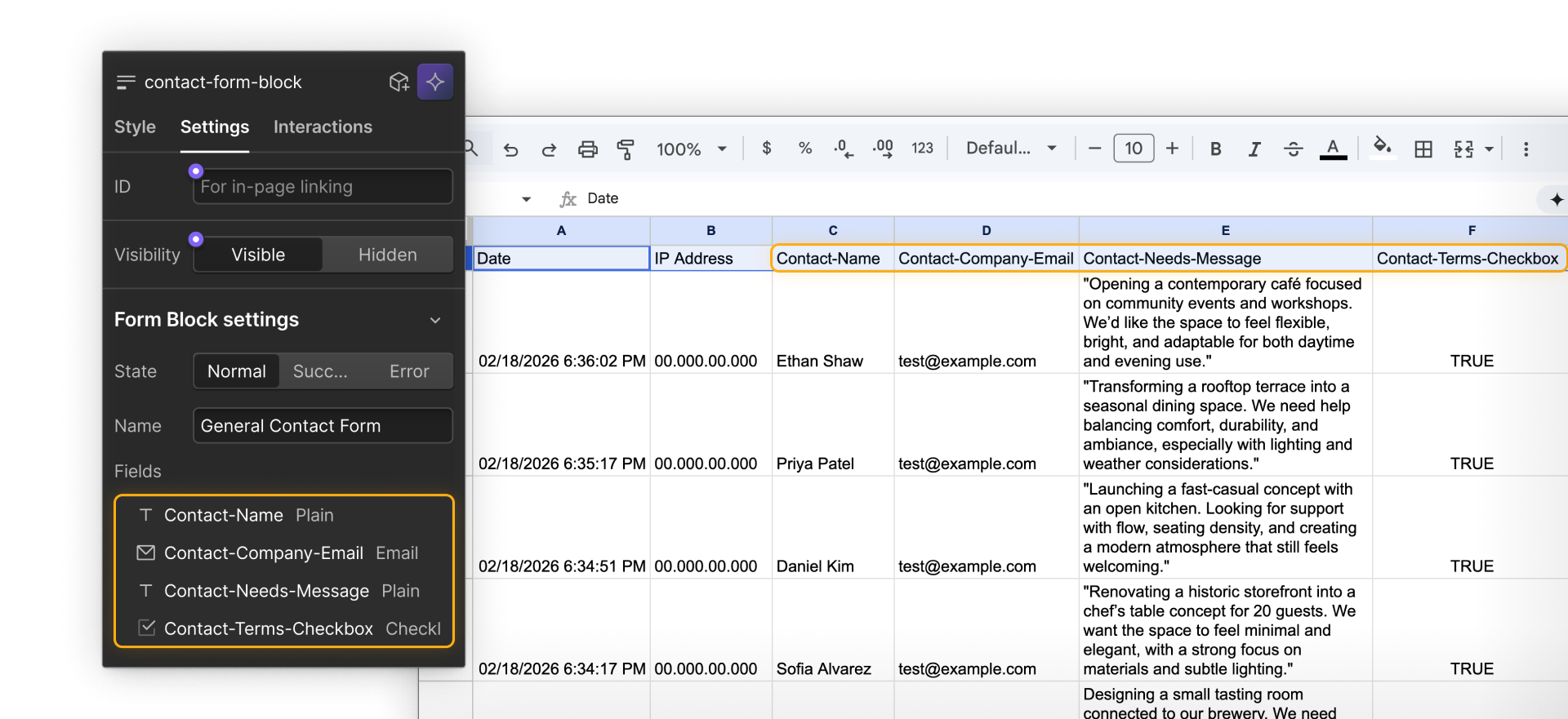Toggle bold formatting
Screen dimensions: 1568x719
(x=1215, y=149)
